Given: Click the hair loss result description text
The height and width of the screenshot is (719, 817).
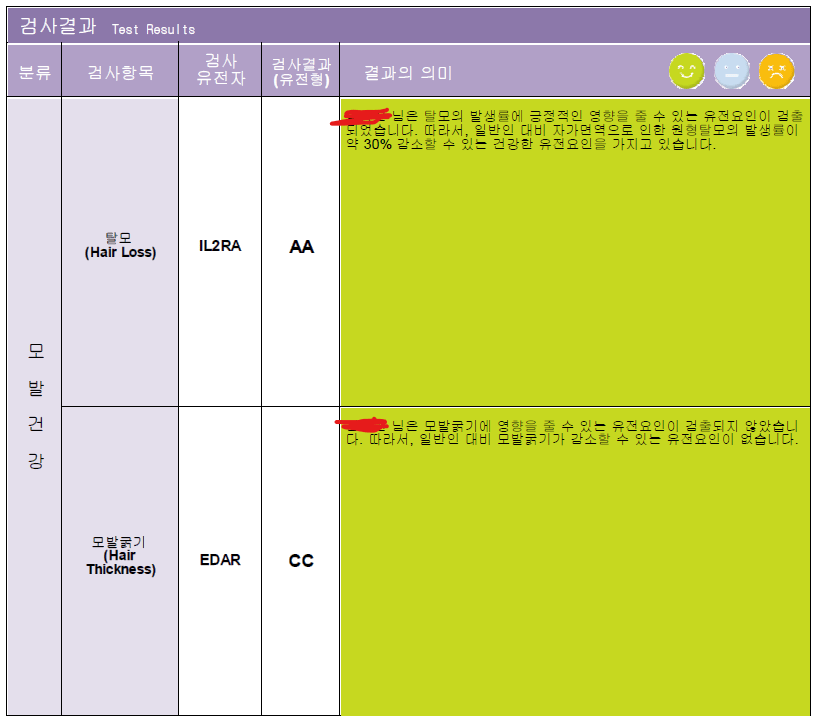Looking at the screenshot, I should point(575,130).
